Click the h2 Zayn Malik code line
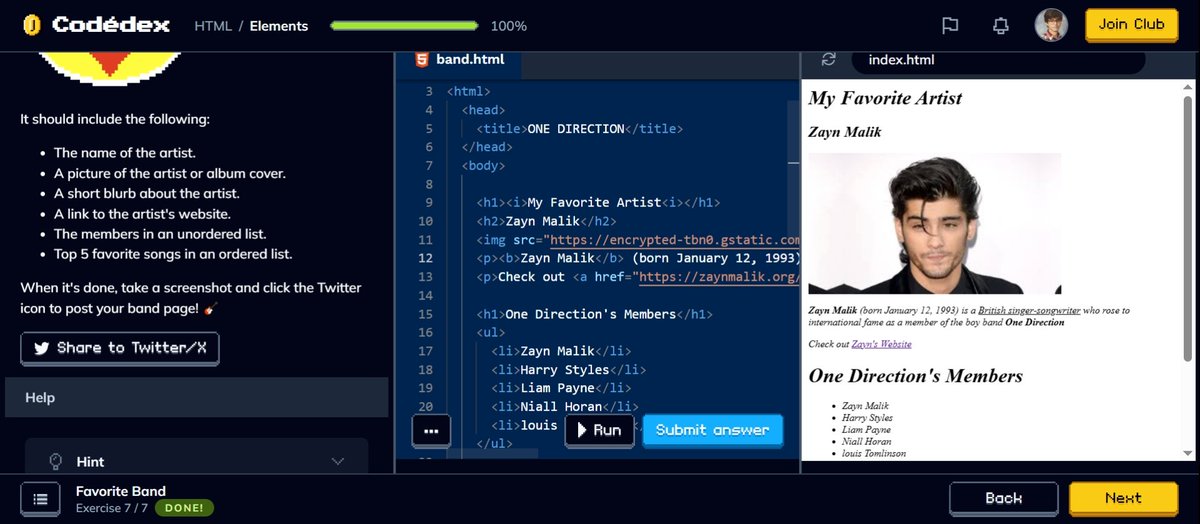The height and width of the screenshot is (524, 1200). point(547,221)
